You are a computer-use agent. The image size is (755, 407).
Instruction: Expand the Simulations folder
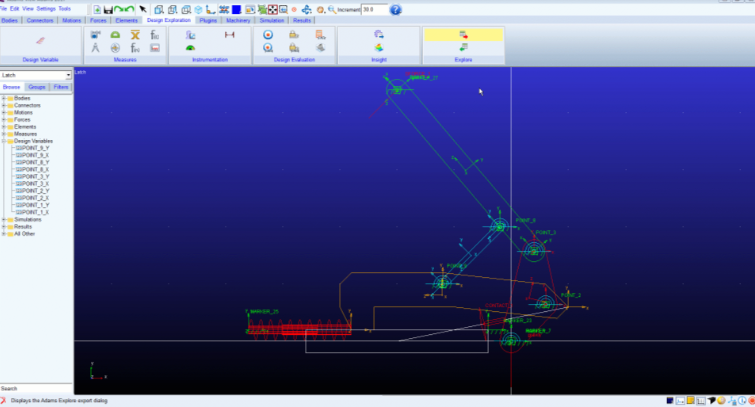click(4, 219)
